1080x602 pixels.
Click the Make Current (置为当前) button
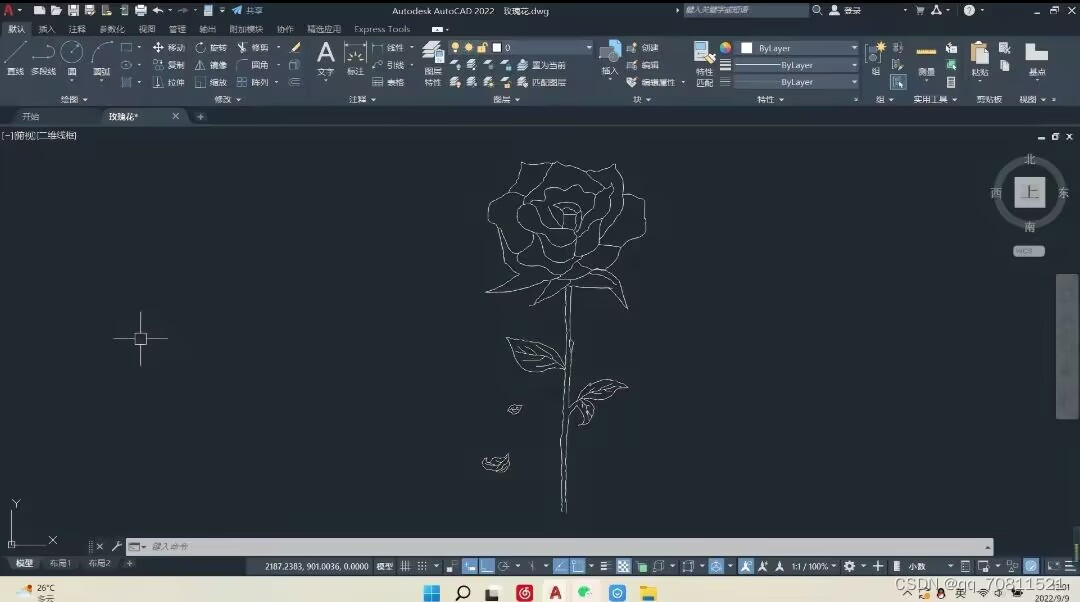click(x=541, y=65)
